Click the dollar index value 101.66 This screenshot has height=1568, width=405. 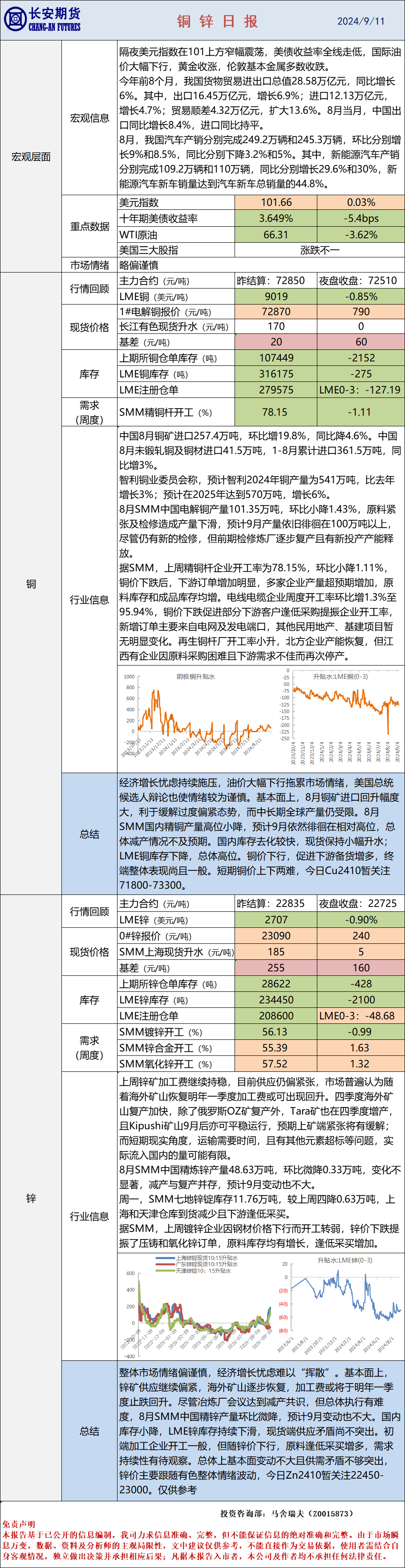[276, 203]
